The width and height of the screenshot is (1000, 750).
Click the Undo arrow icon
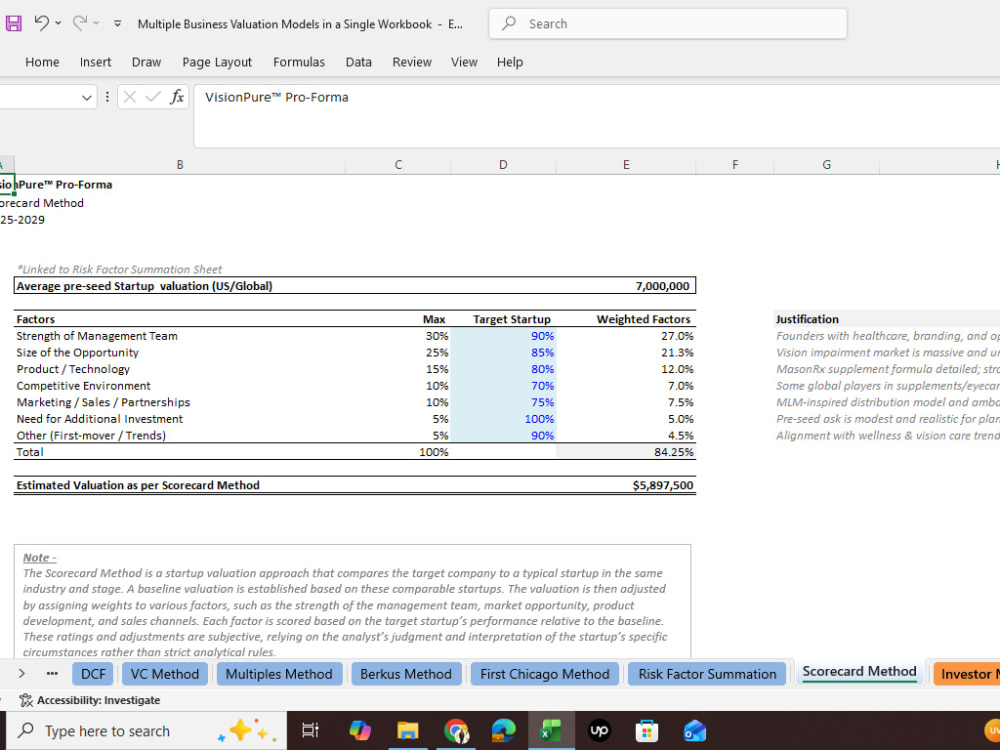(x=41, y=23)
